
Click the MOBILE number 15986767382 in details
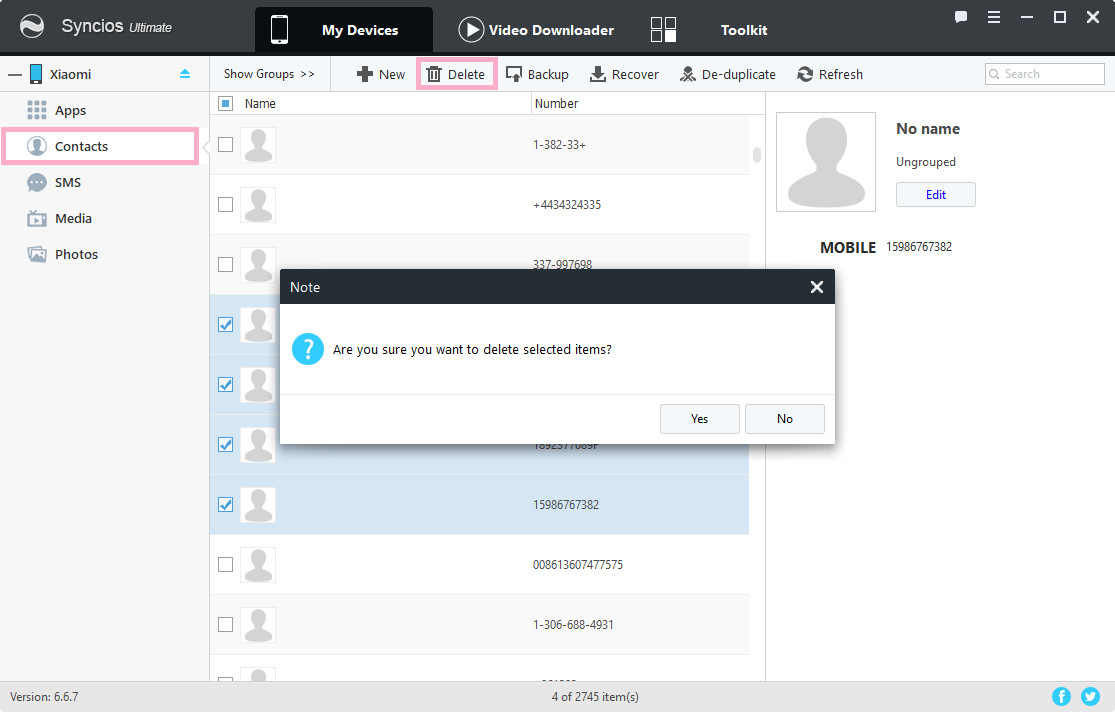[919, 247]
